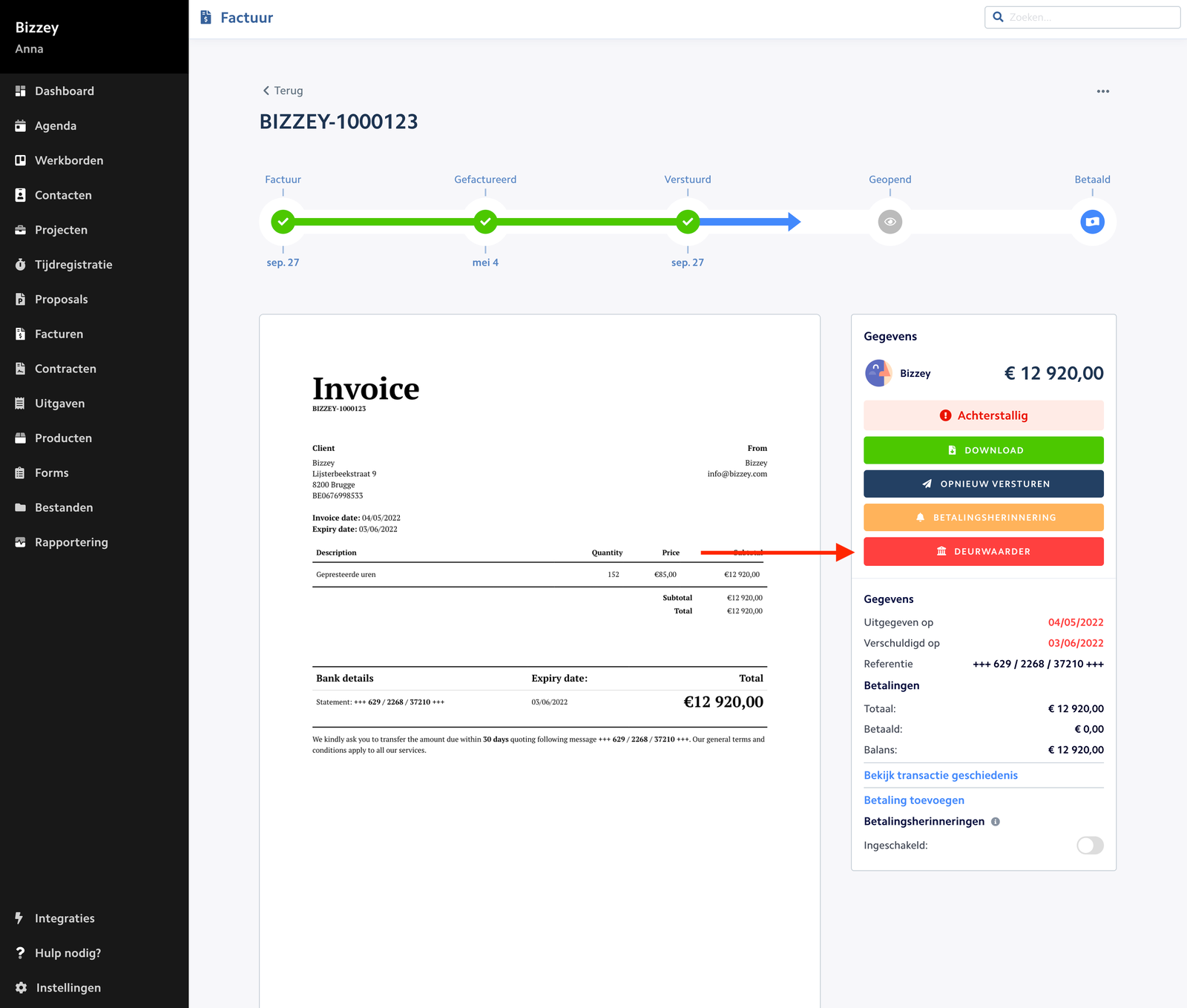Screen dimensions: 1187x1008
Task: Click the Verschuldigd op date 03/06/2022
Action: 1076,643
